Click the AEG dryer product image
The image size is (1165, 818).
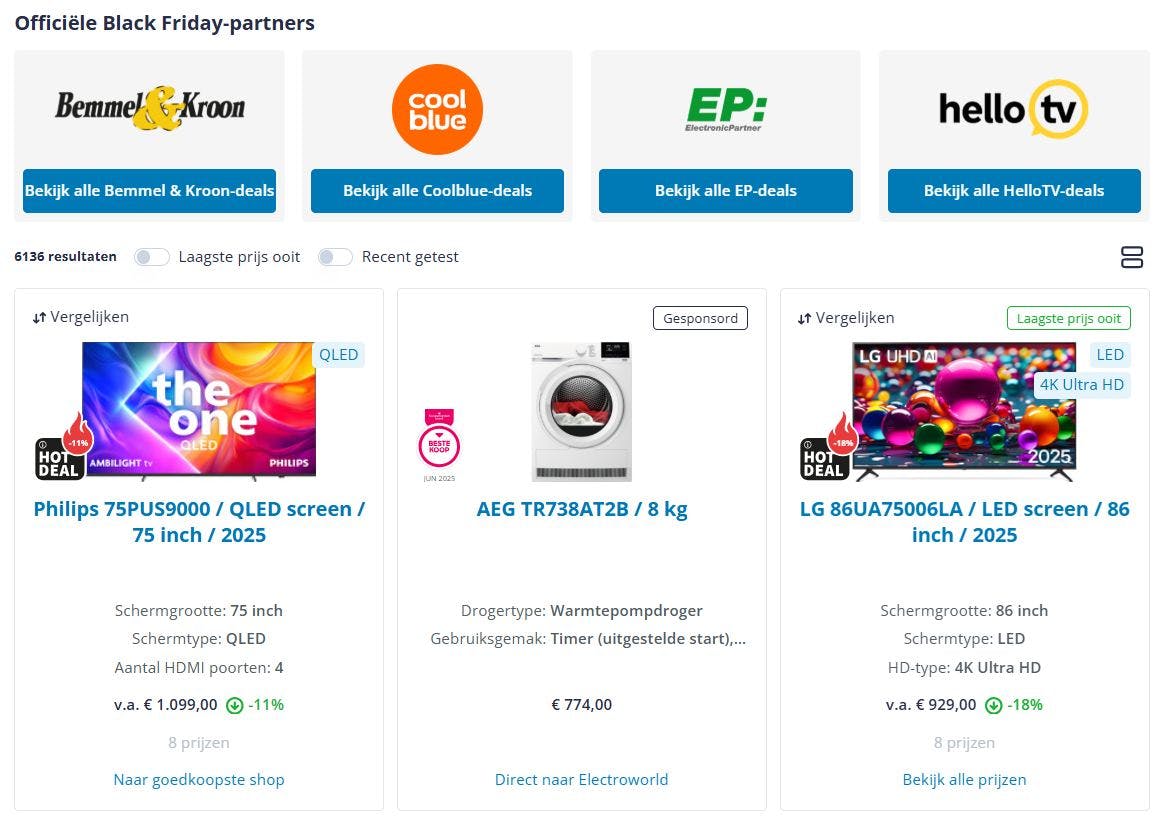(581, 411)
